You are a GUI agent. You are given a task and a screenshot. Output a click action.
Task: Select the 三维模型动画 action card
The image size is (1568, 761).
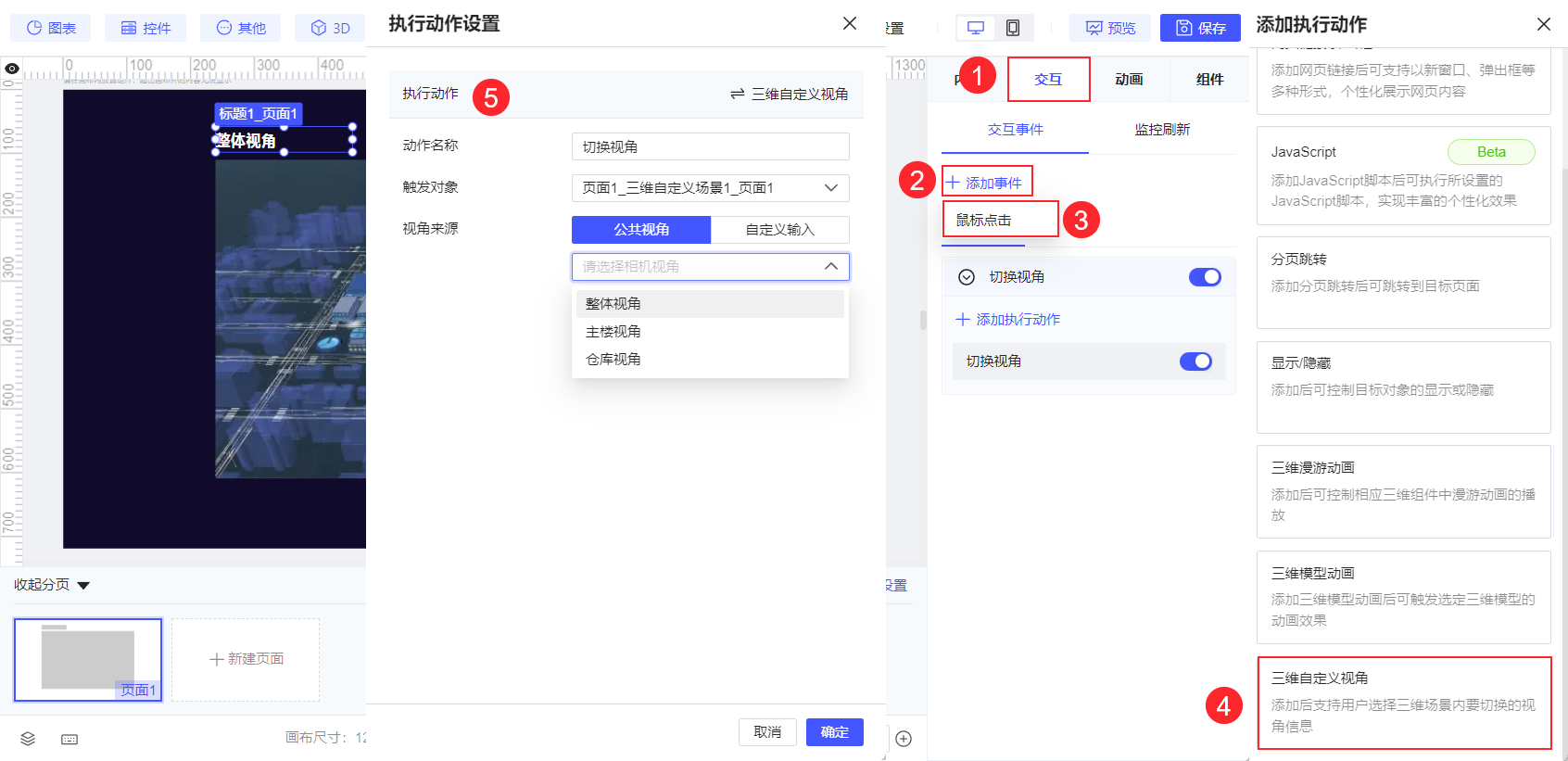1403,597
